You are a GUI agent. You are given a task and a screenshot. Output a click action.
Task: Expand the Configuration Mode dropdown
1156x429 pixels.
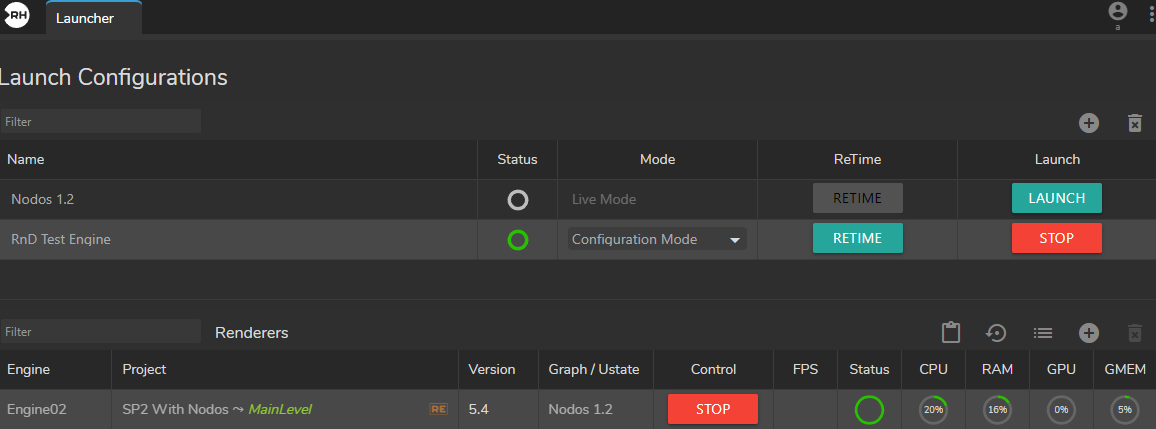[x=657, y=240]
